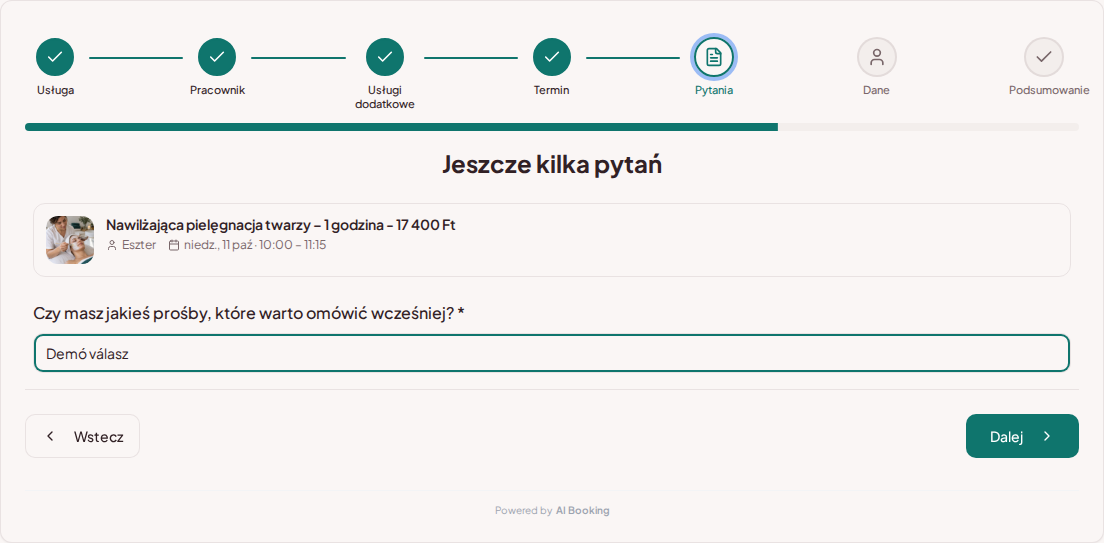Select the Usługi dodatkowe step checkmark
Screen dimensions: 1104x543
[384, 57]
